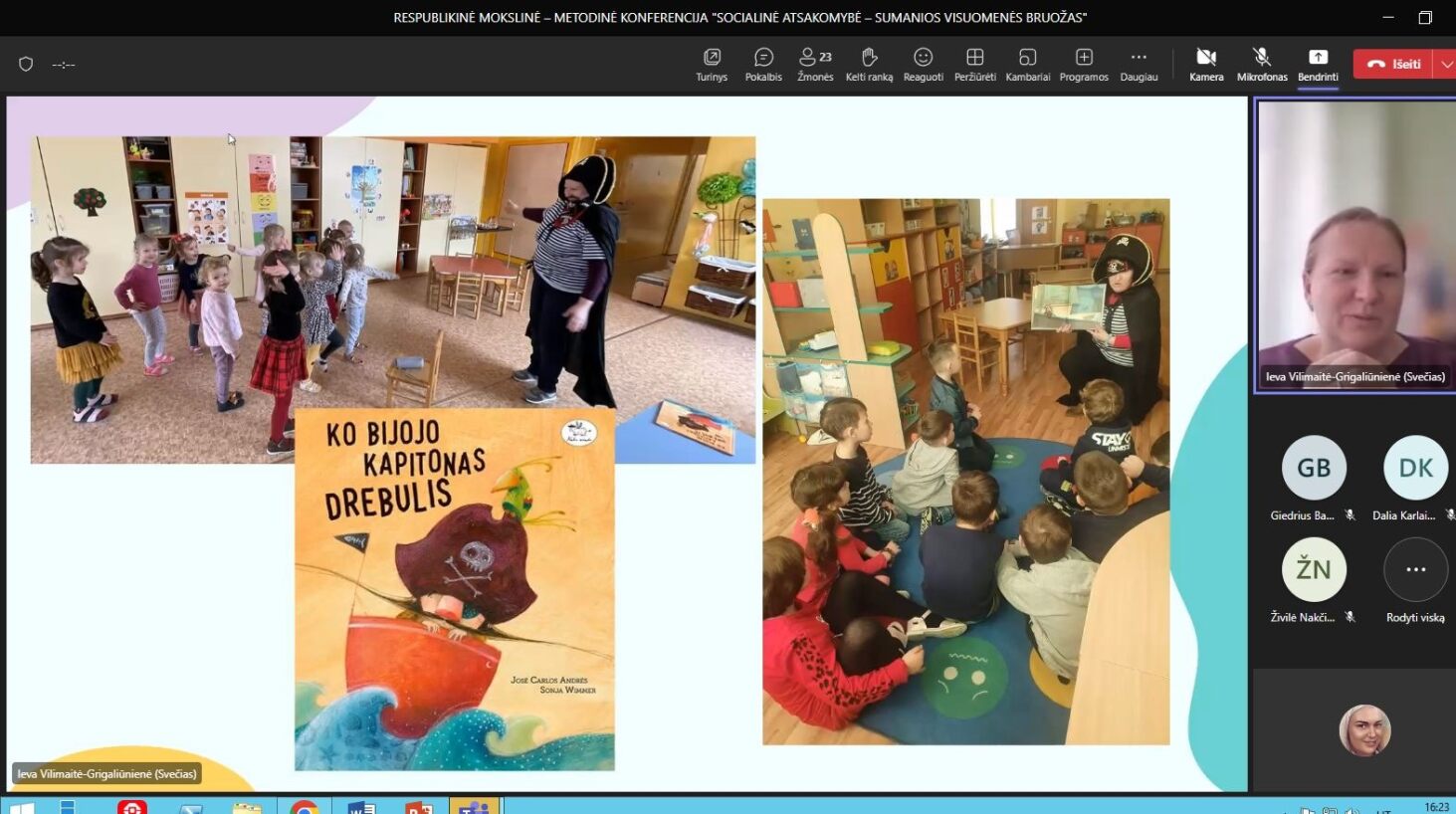Open Google Chrome from the taskbar
The height and width of the screenshot is (814, 1456).
(304, 807)
